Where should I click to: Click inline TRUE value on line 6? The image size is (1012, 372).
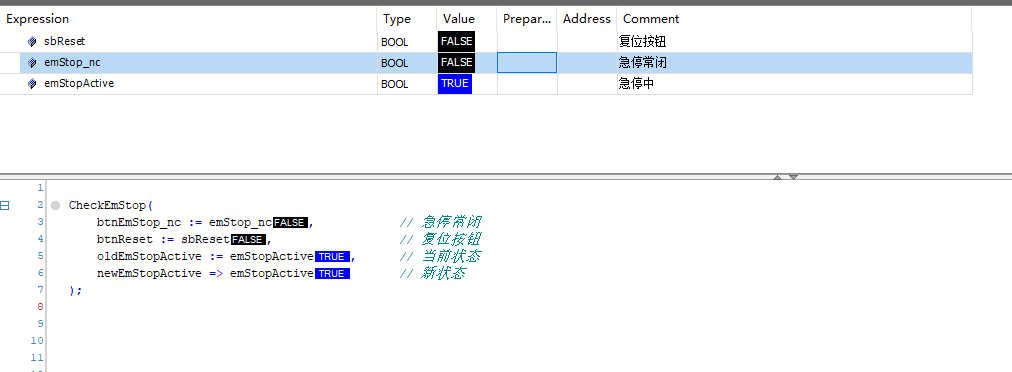(x=332, y=273)
